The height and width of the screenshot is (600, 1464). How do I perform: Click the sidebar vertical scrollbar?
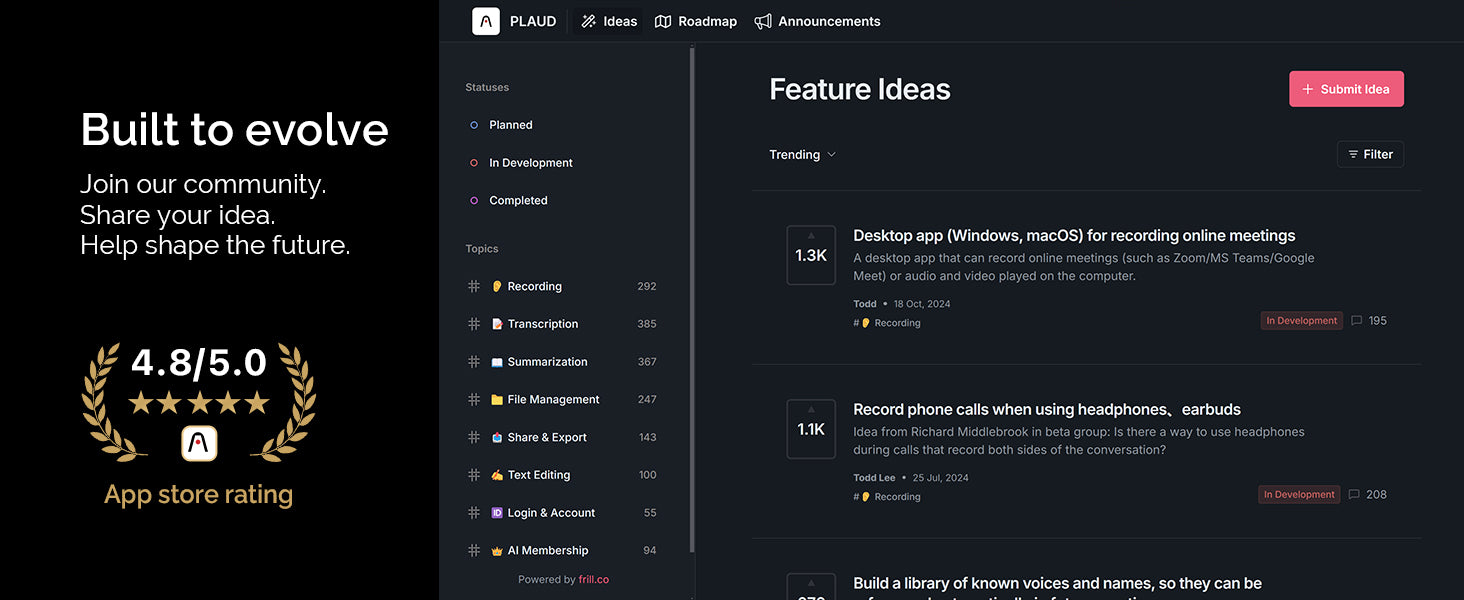click(x=692, y=300)
